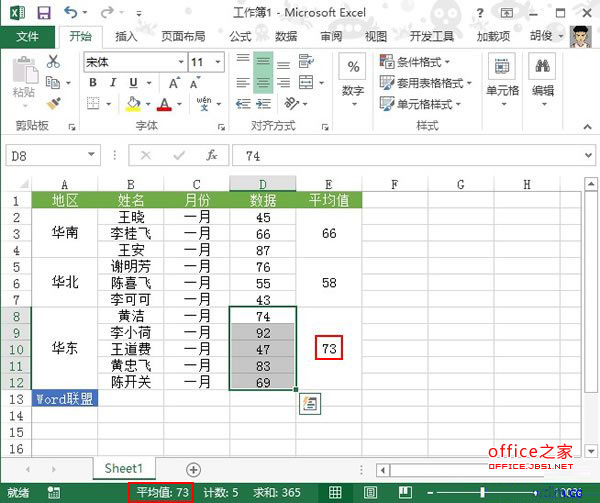600x503 pixels.
Task: Click the Copy icon in clipboard group
Action: (x=53, y=82)
